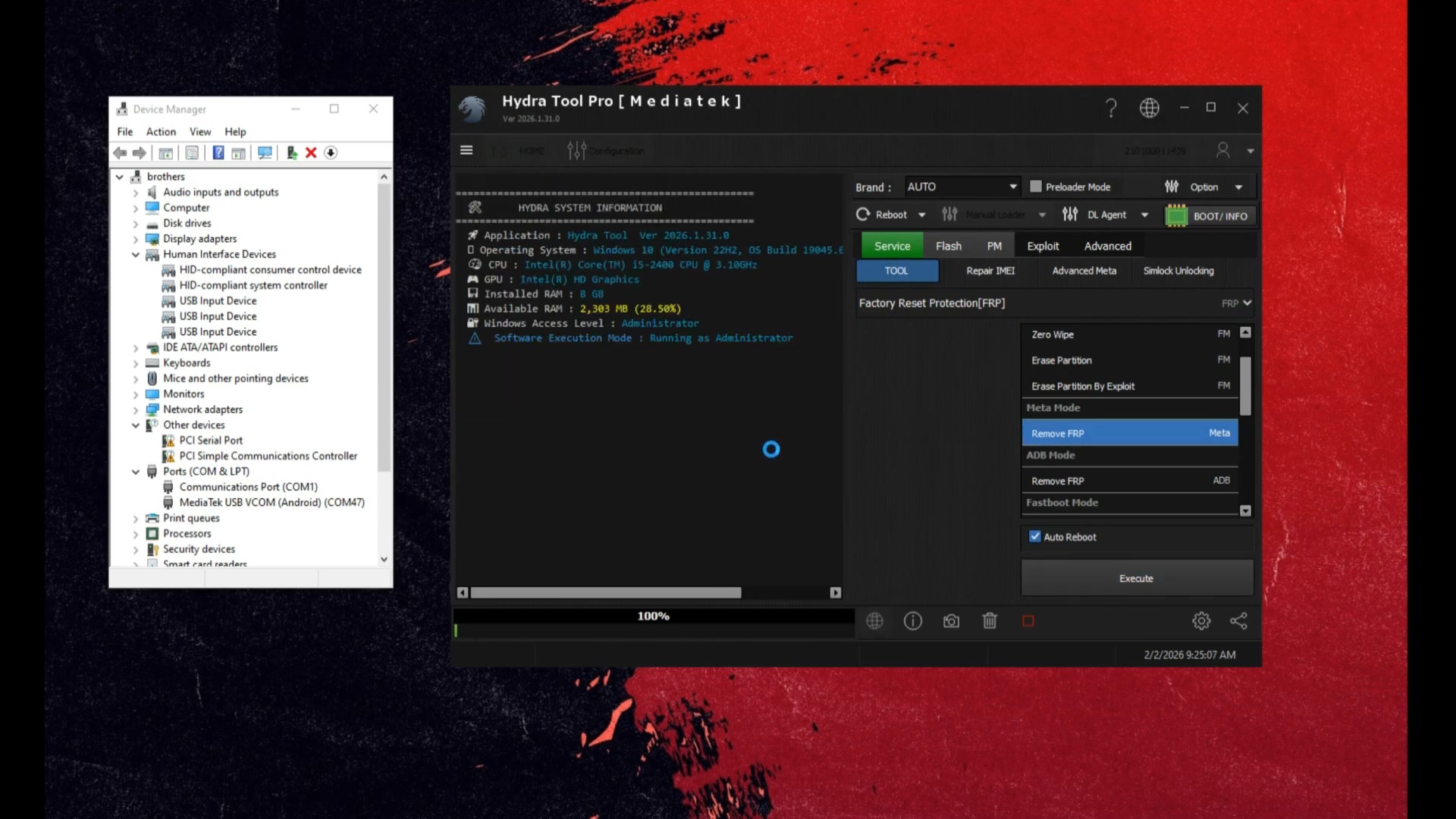Screen dimensions: 1456x819
Task: Open the account dropdown arrow in Hydra
Action: tap(1250, 151)
